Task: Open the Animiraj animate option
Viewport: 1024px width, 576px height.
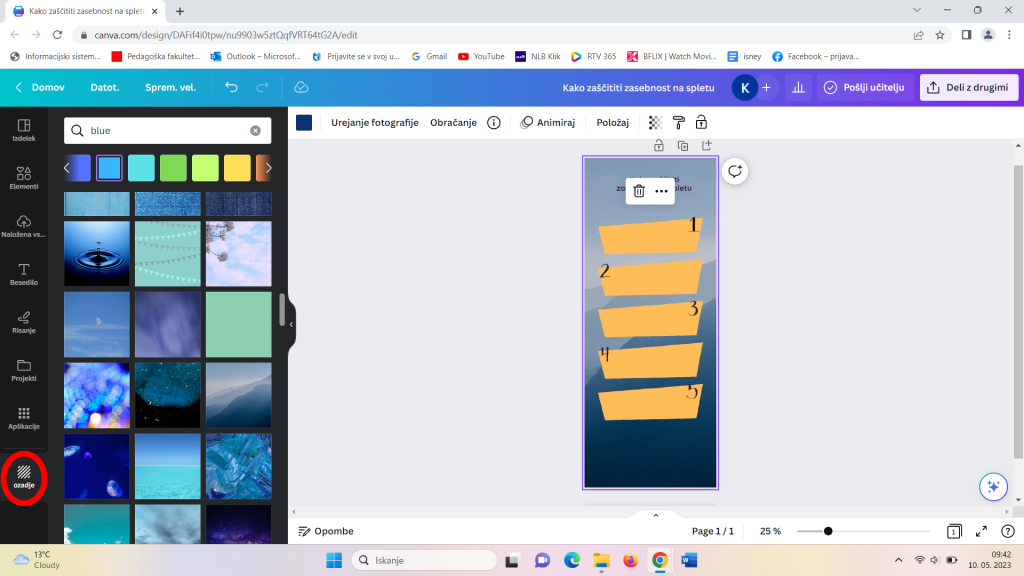Action: (x=547, y=122)
